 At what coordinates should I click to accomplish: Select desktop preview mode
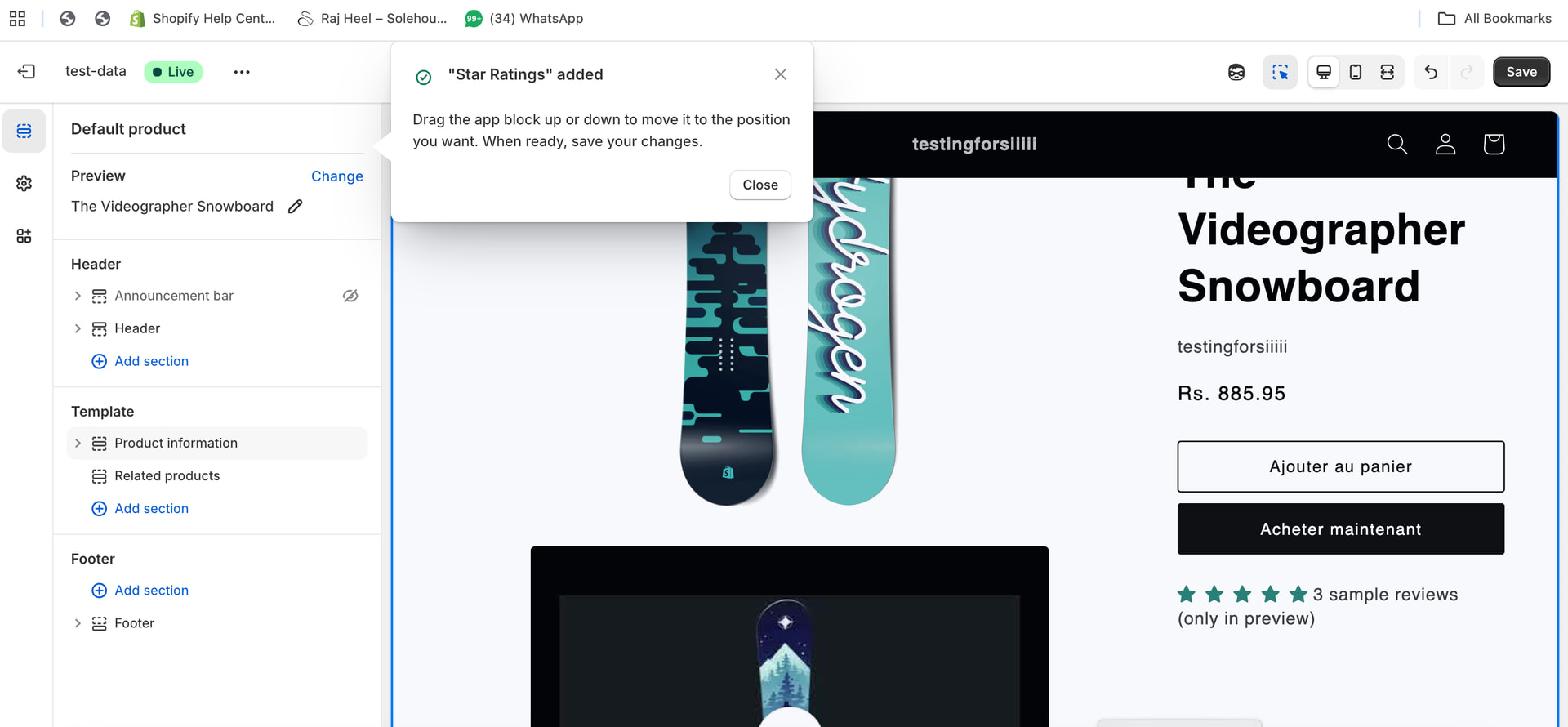click(x=1324, y=72)
